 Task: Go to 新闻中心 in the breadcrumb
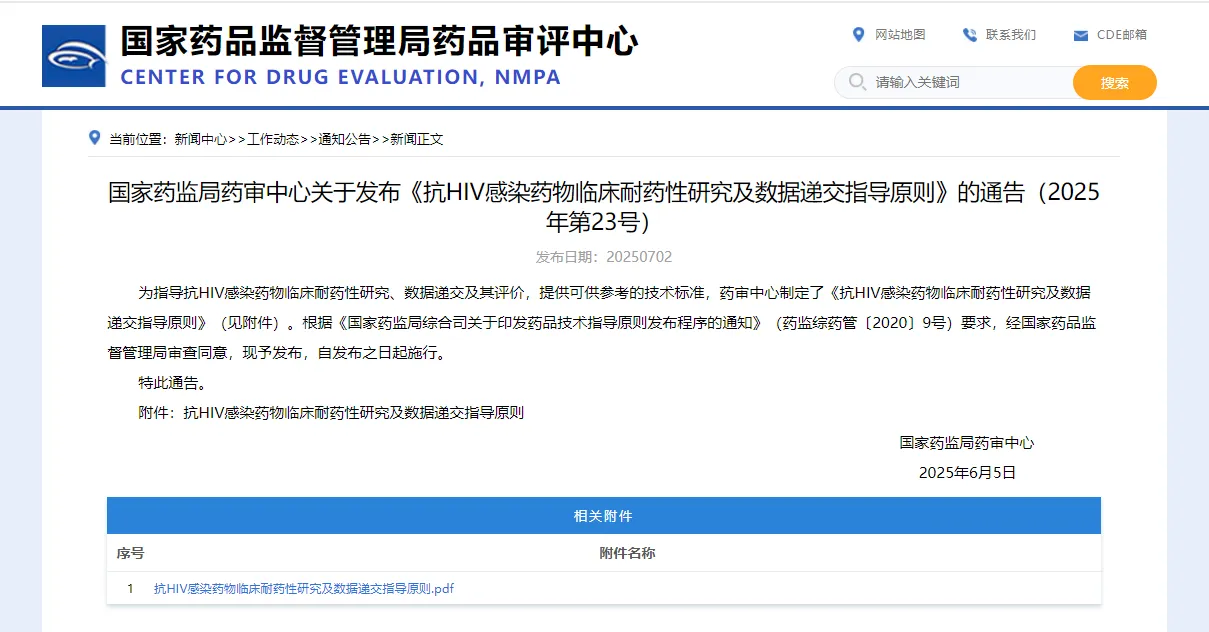coord(200,139)
